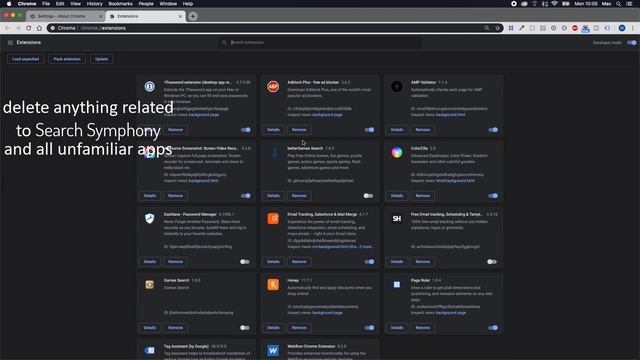Image resolution: width=640 pixels, height=360 pixels.
Task: Click the AMP Validator card icon
Action: 397,87
